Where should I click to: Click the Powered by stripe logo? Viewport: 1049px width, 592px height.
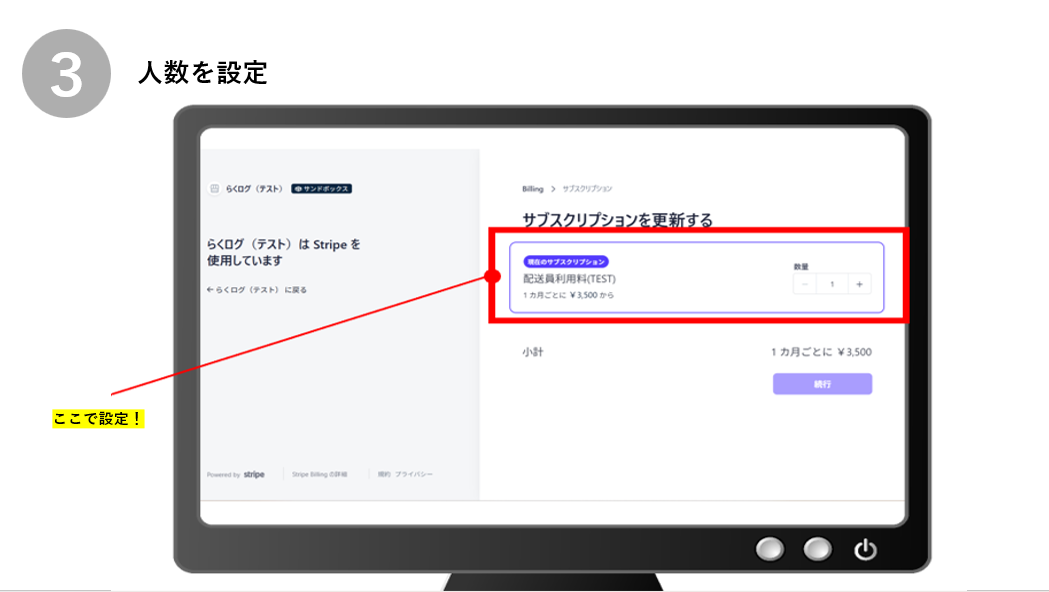coord(254,475)
